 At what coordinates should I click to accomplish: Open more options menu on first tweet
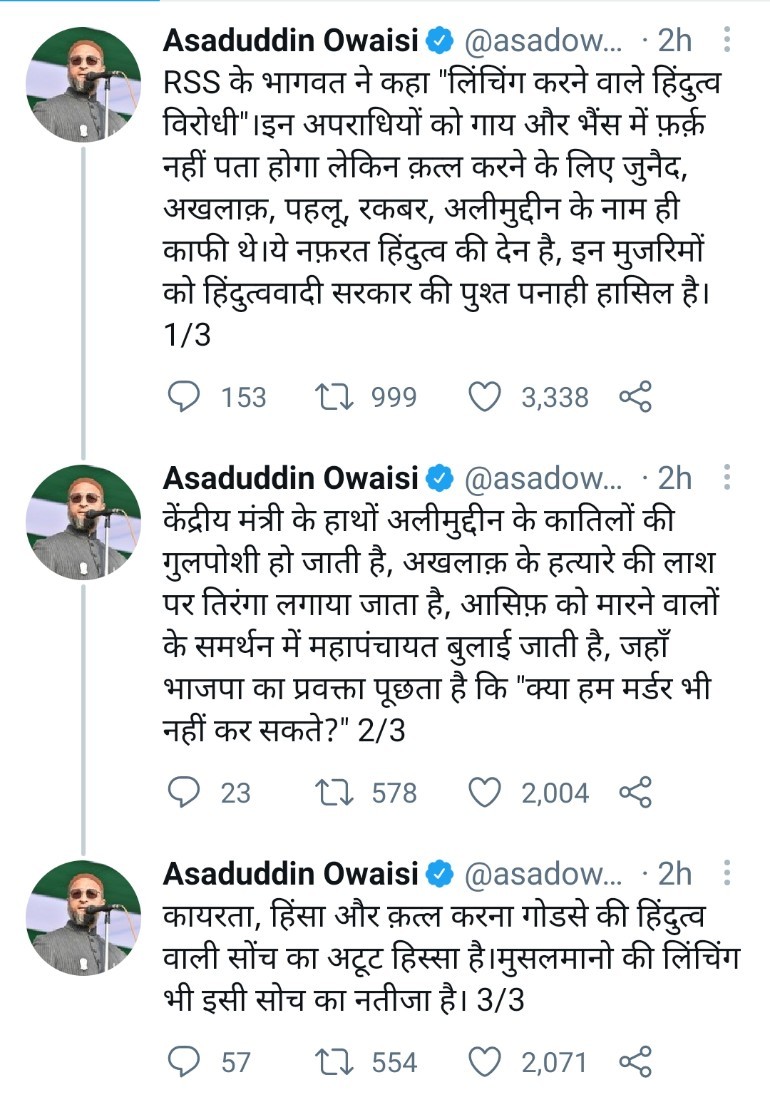coord(727,41)
